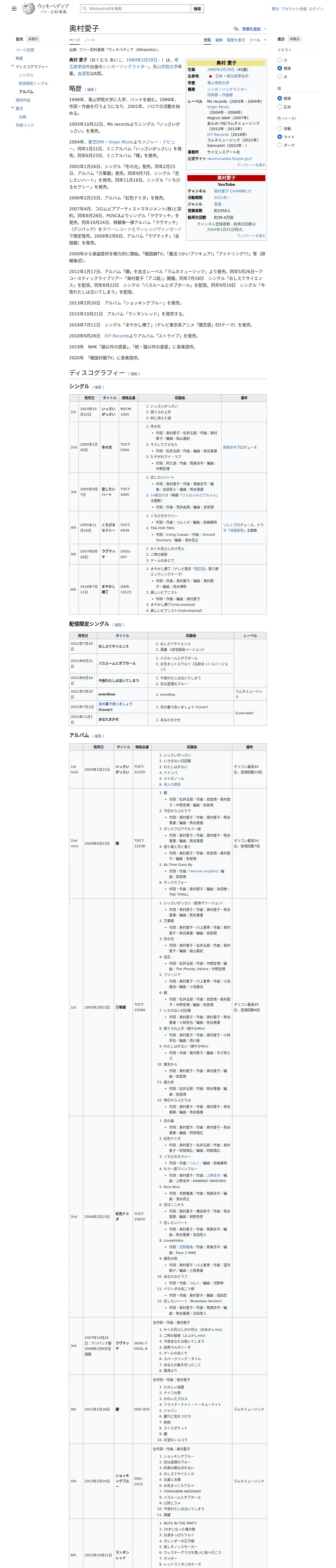Select the 履歴を表示 tab
This screenshot has height=1568, width=336.
click(236, 40)
